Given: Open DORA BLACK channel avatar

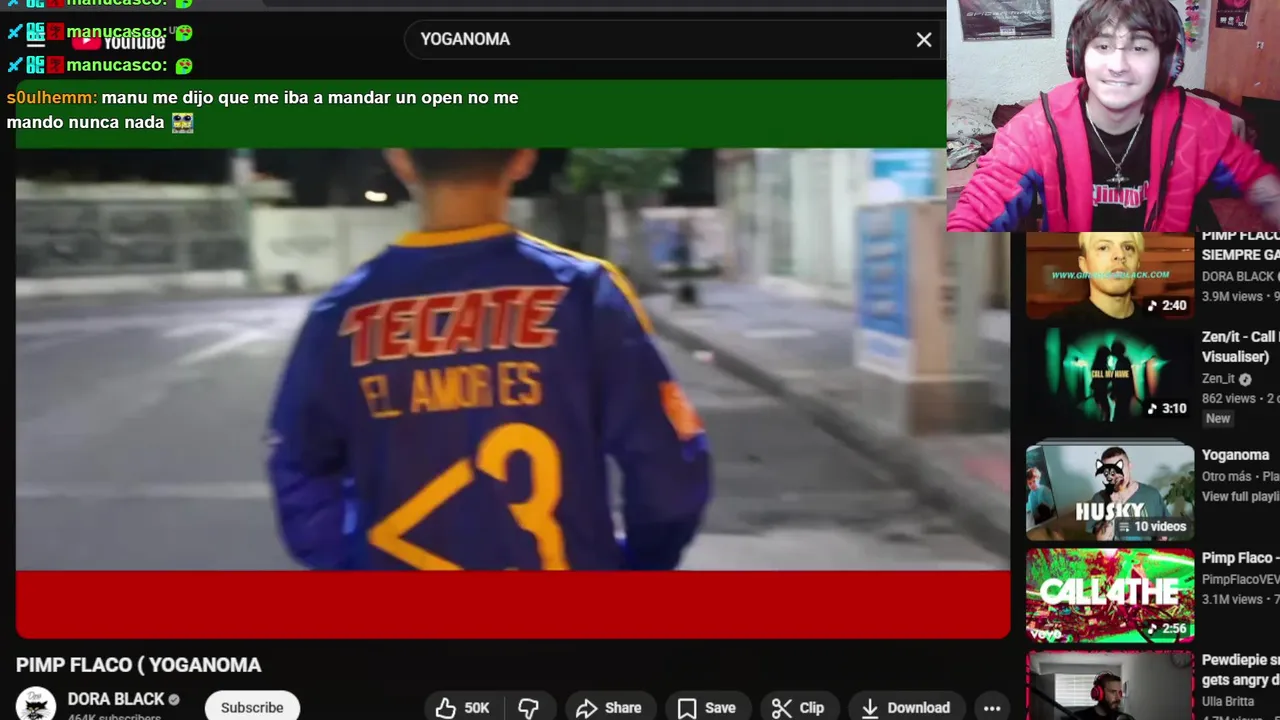Looking at the screenshot, I should point(36,705).
